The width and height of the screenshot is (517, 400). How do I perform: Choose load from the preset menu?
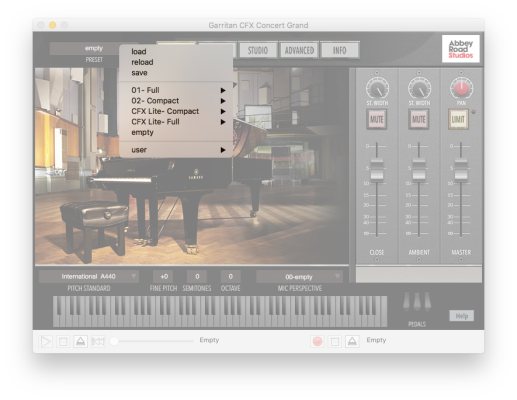[x=139, y=51]
